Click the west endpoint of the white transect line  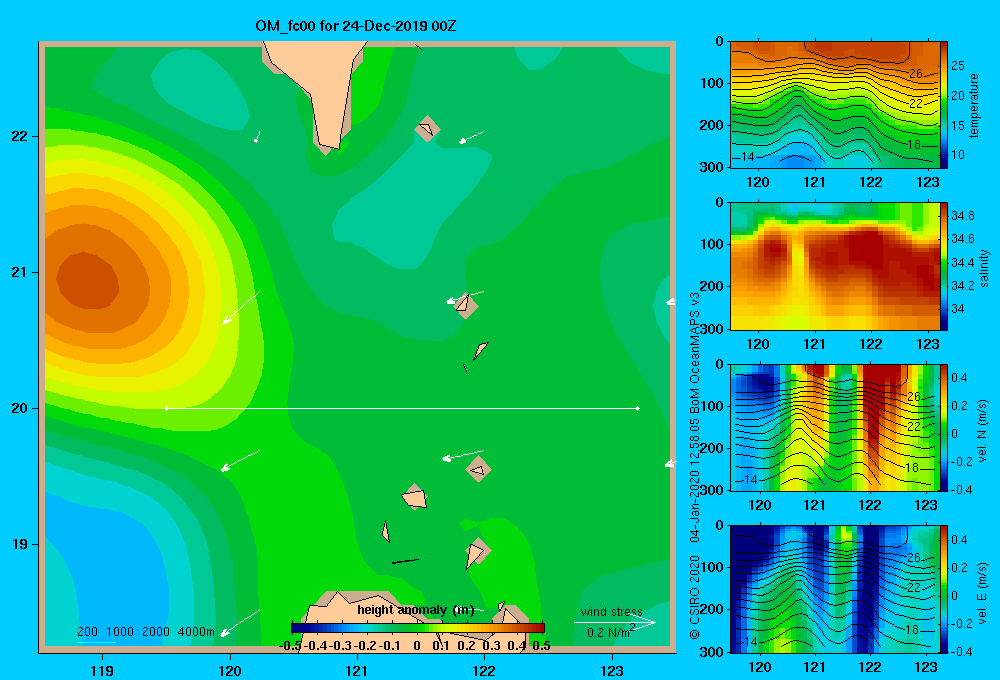(166, 408)
